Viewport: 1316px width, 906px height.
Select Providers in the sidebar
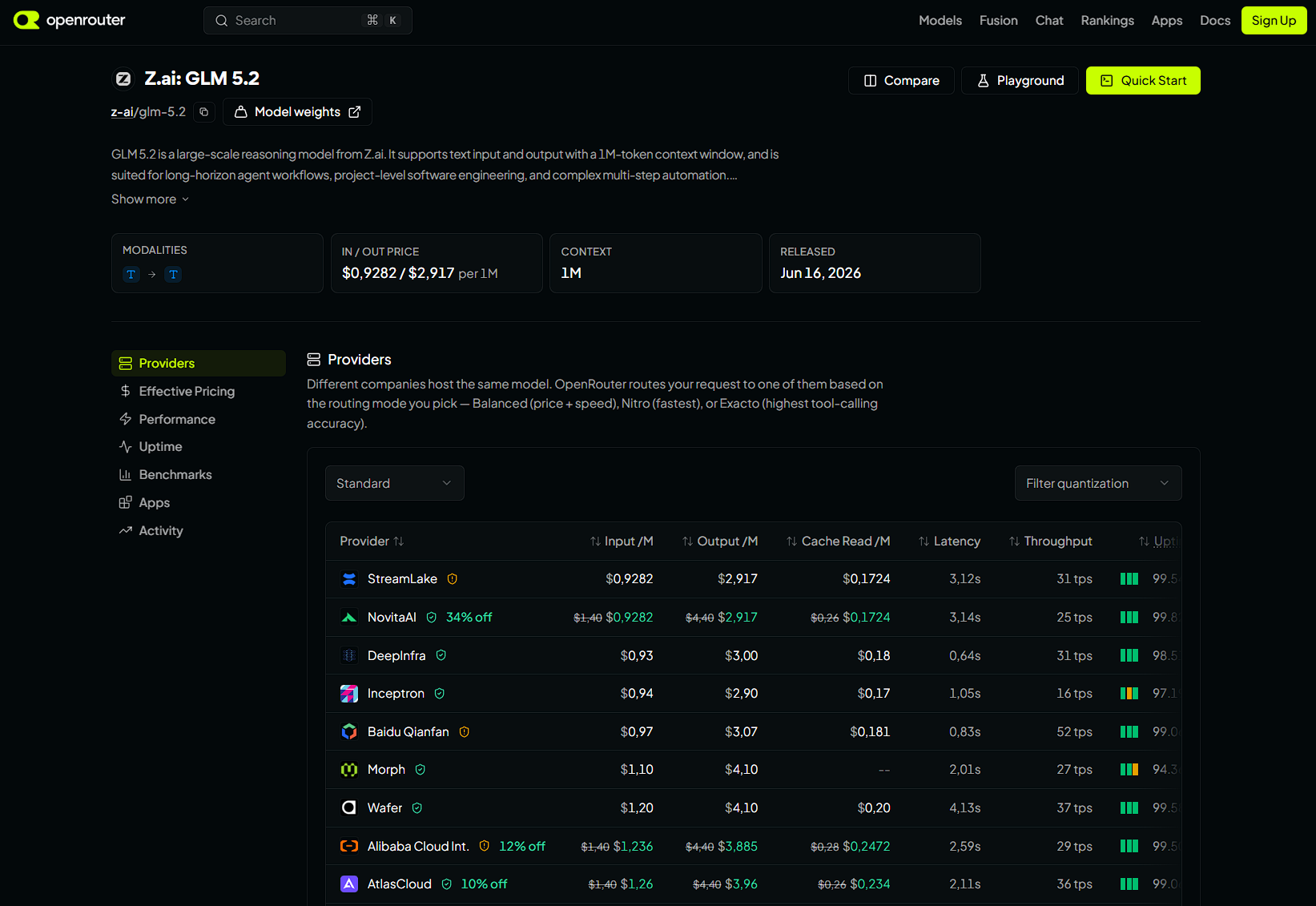click(x=199, y=363)
